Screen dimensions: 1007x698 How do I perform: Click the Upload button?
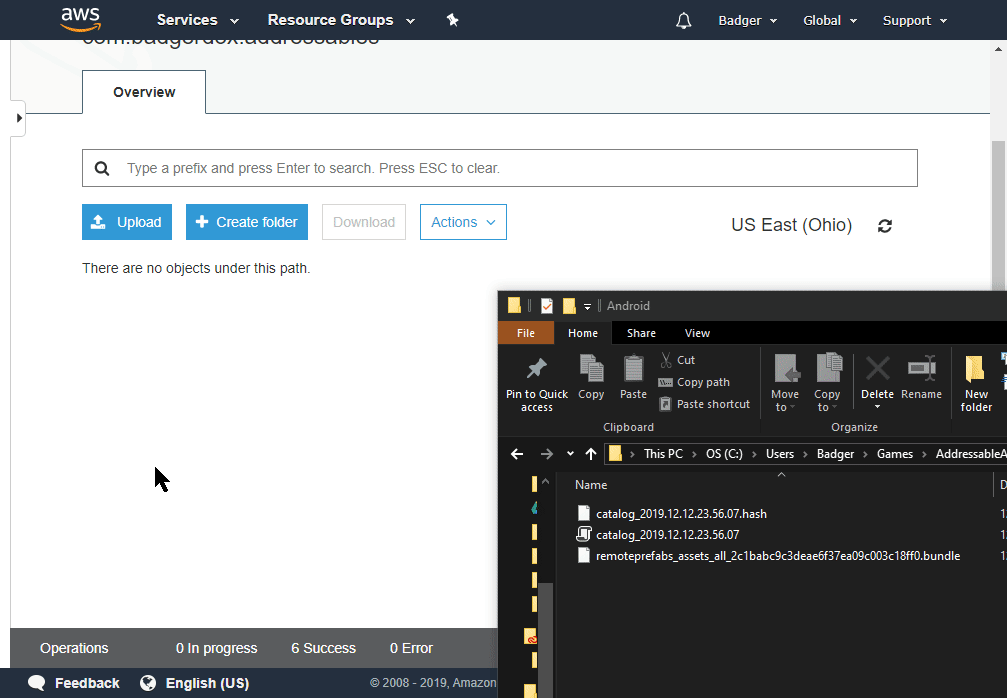(127, 222)
